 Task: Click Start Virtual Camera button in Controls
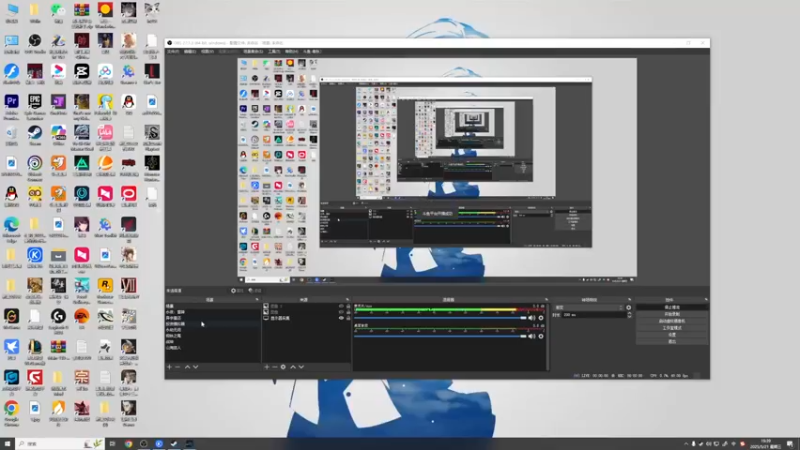point(672,321)
